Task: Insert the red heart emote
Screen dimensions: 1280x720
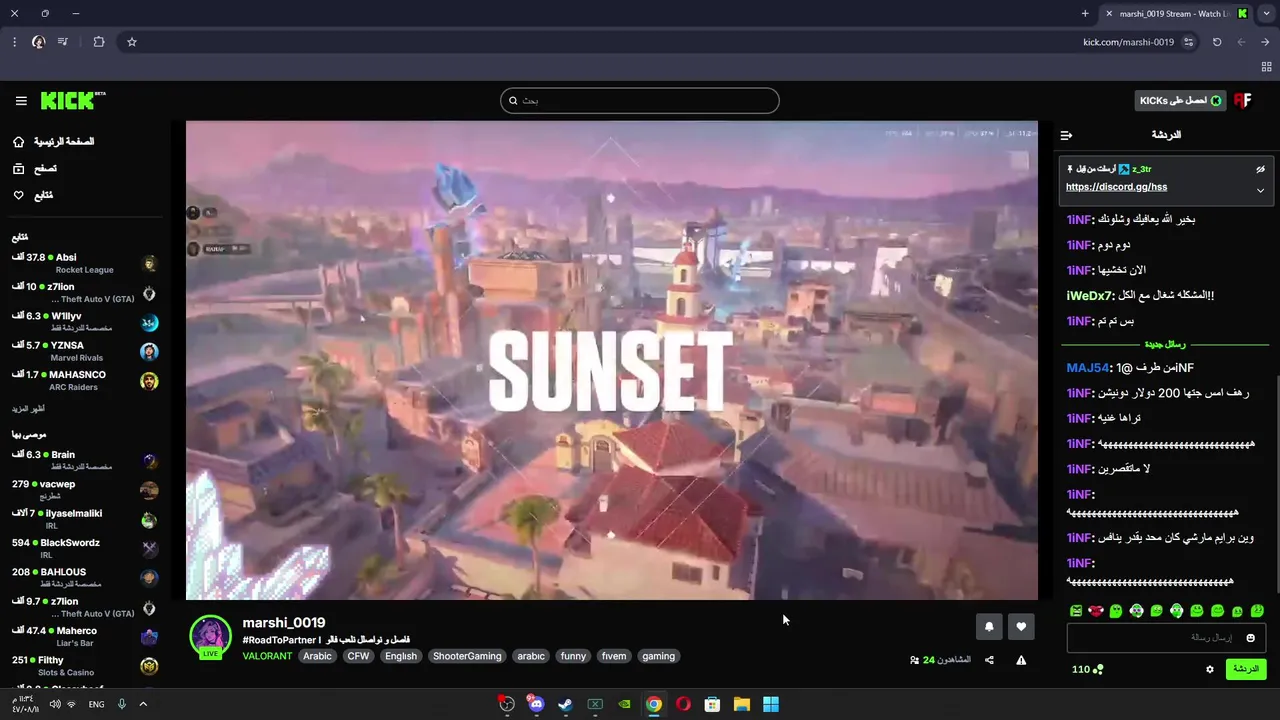Action: point(1096,611)
